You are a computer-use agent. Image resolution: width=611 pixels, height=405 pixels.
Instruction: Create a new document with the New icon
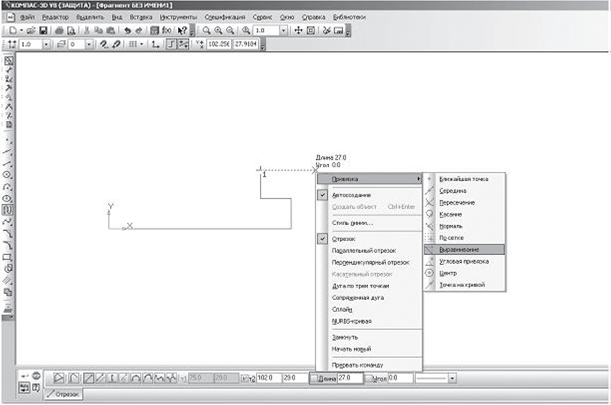[x=13, y=30]
